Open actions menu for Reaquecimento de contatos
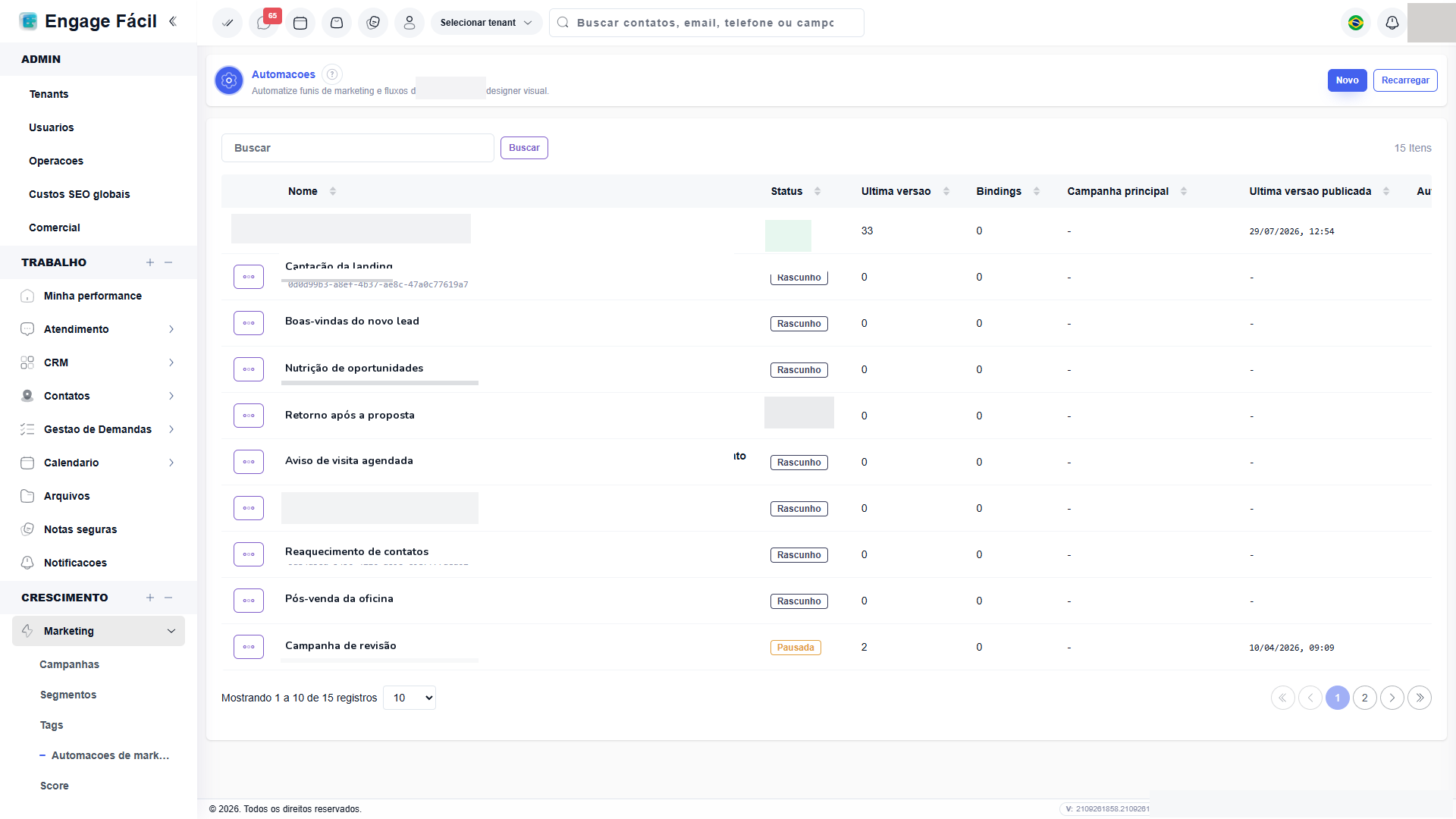Viewport: 1456px width, 819px height. point(249,554)
